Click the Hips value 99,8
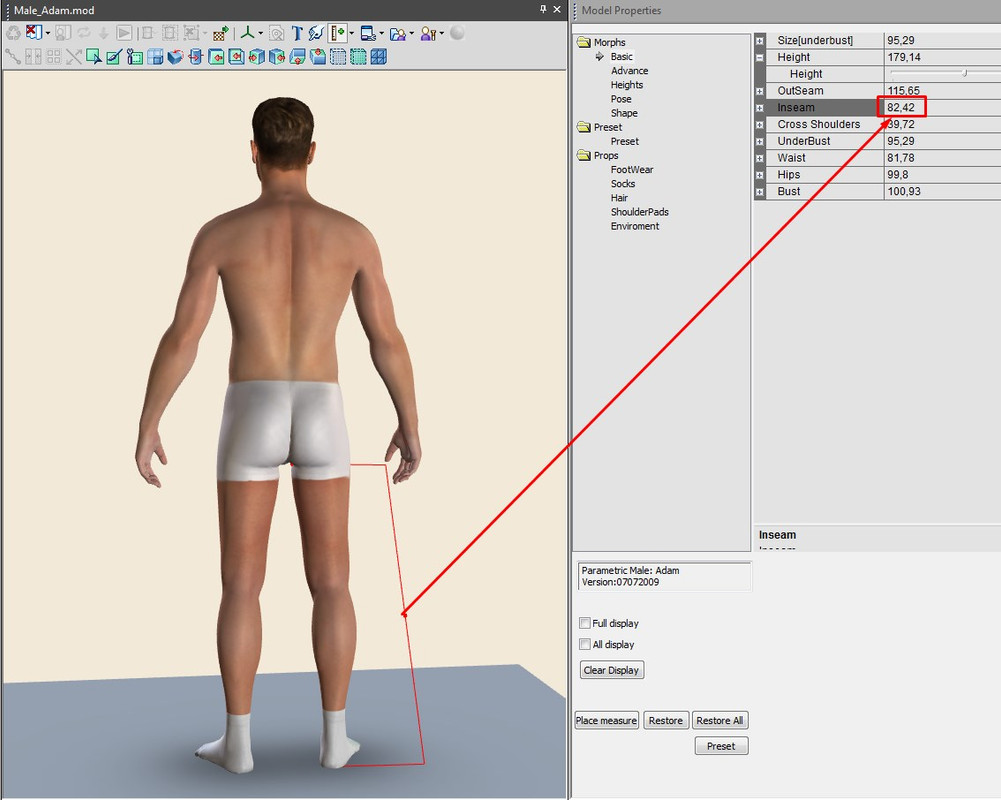Screen dimensions: 1001x800 pyautogui.click(x=898, y=174)
